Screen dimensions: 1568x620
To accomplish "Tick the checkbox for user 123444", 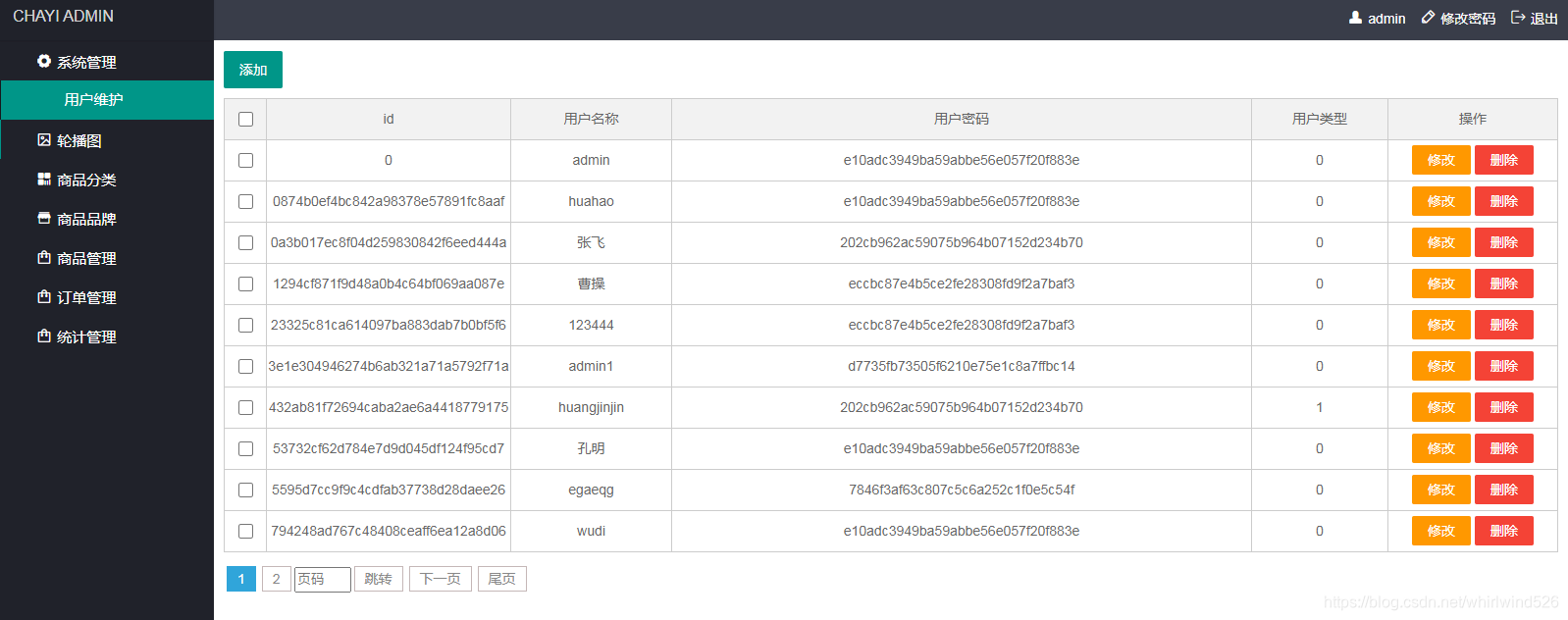I will pos(245,325).
